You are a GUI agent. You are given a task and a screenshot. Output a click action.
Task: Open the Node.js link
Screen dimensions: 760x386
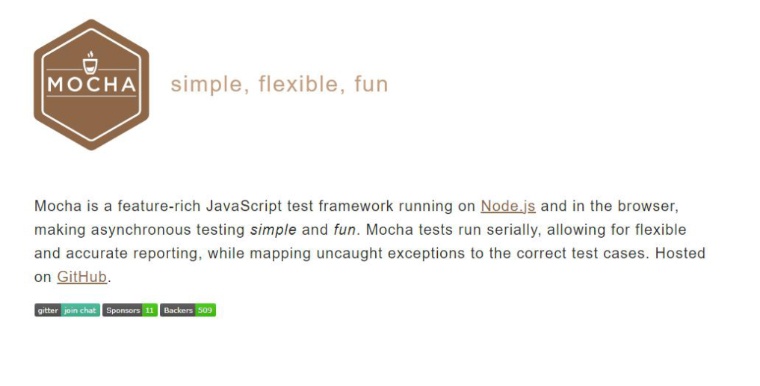tap(508, 206)
